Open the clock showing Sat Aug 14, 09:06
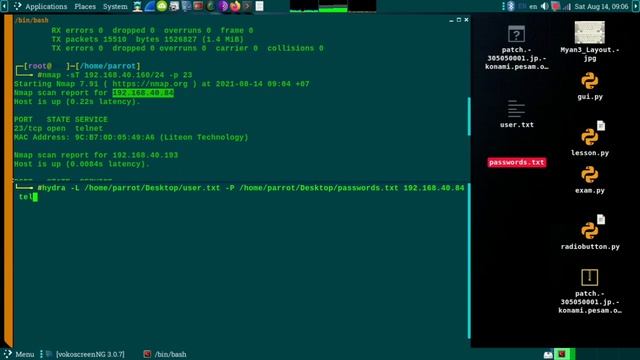The image size is (640, 360). pyautogui.click(x=601, y=7)
